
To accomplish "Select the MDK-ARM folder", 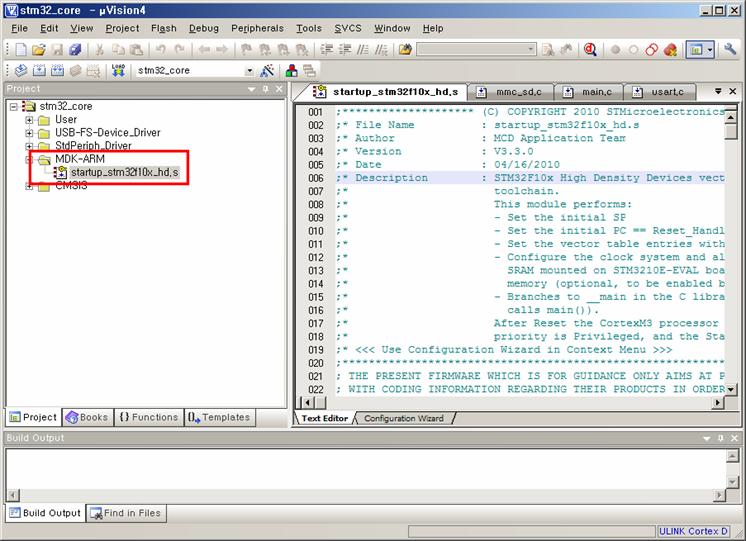I will pyautogui.click(x=79, y=159).
